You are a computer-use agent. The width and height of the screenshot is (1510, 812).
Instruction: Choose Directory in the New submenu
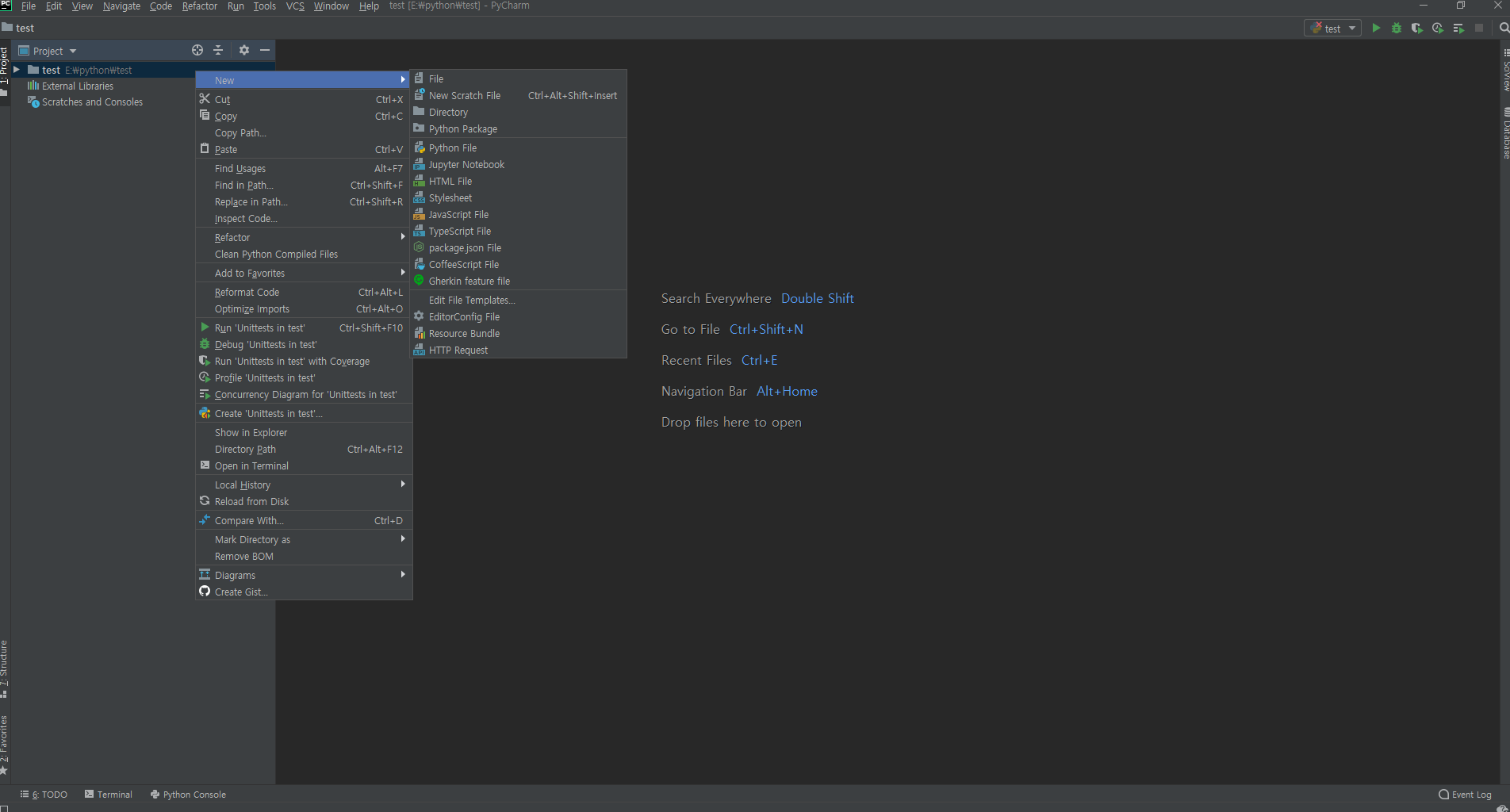pyautogui.click(x=519, y=112)
